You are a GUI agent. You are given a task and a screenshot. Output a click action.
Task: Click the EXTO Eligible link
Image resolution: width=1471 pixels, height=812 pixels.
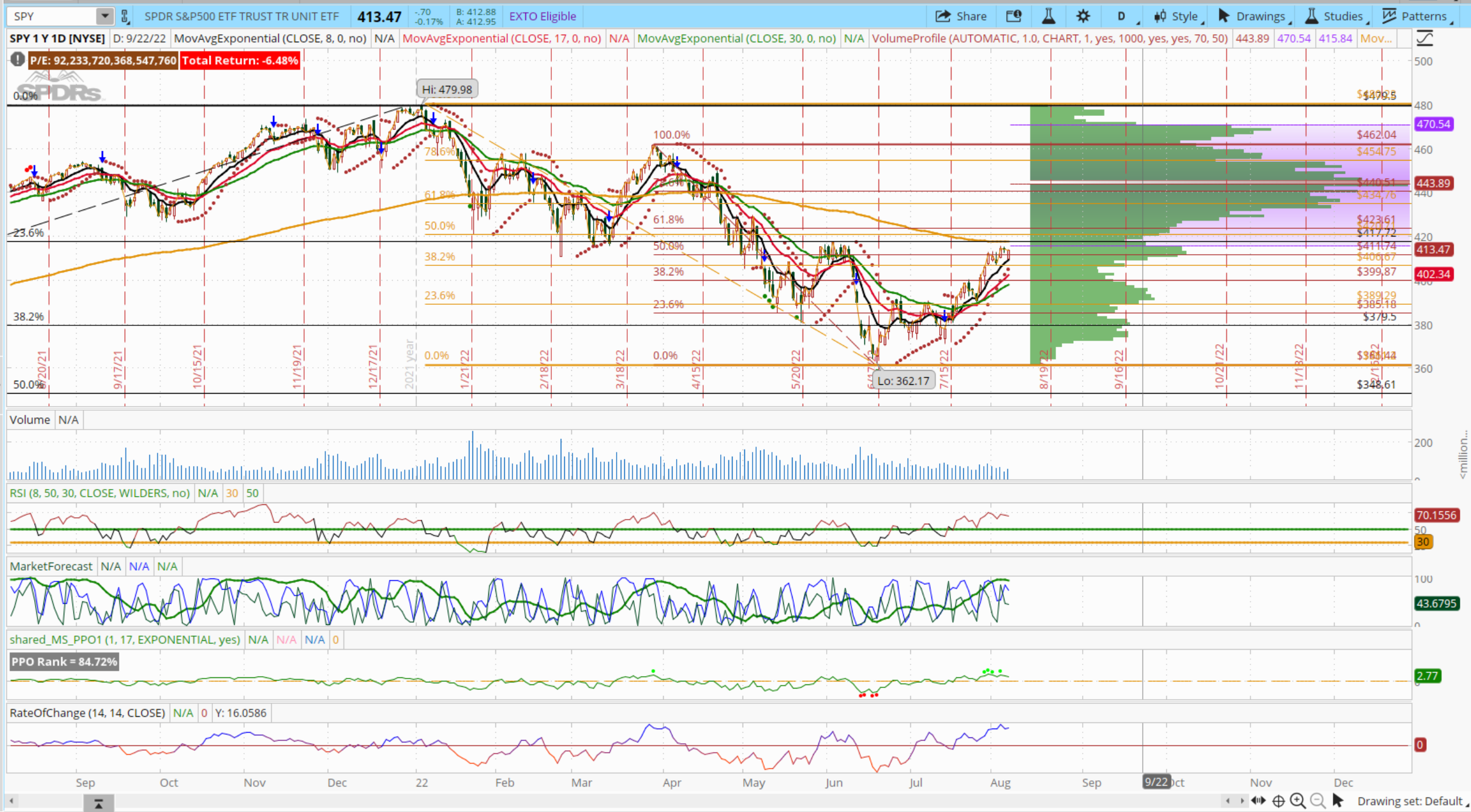542,16
